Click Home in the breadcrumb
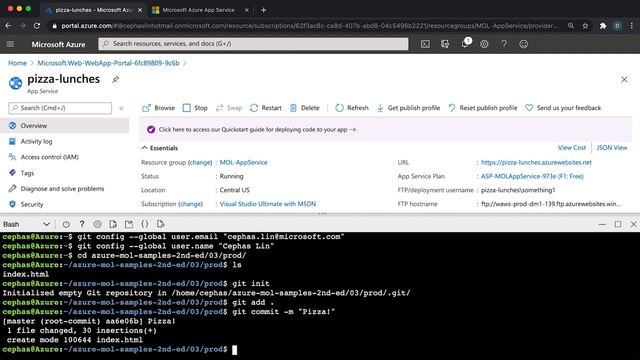The height and width of the screenshot is (360, 640). tap(17, 63)
